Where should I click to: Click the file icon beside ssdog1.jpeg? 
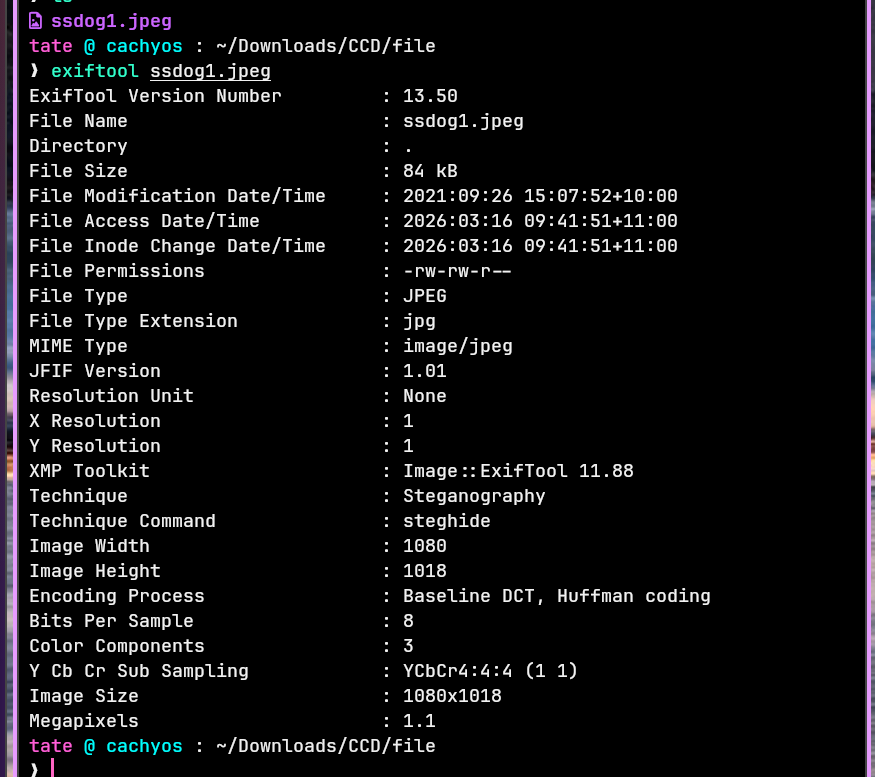click(36, 21)
